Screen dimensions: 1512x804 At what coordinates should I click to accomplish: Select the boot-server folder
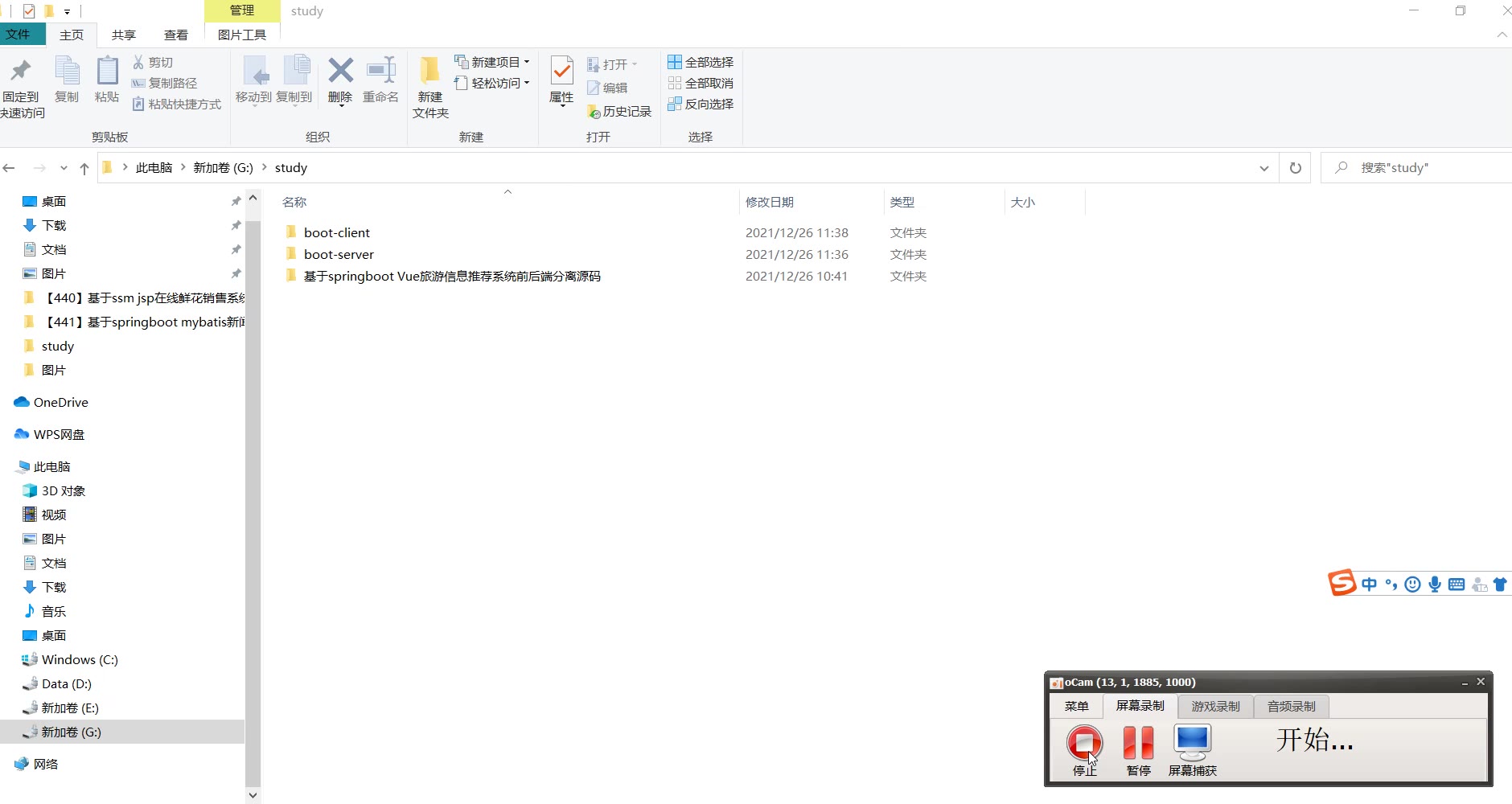339,254
